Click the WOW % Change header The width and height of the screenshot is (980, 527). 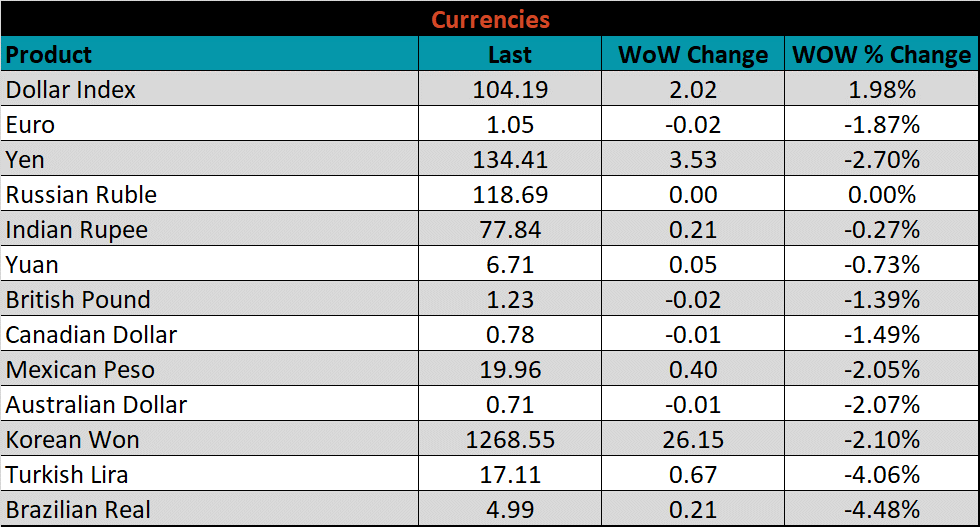coord(881,54)
